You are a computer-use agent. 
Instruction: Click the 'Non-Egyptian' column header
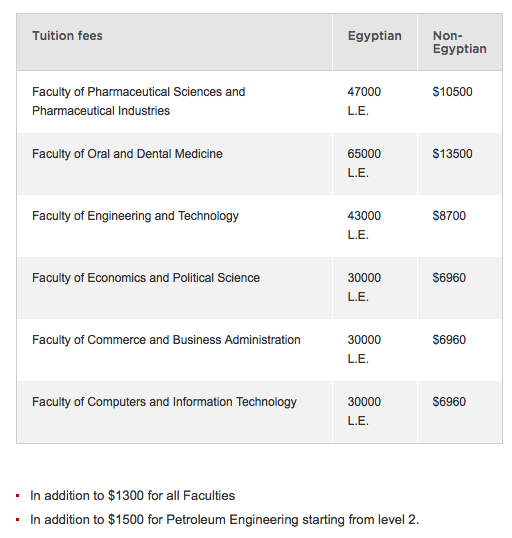click(x=459, y=42)
